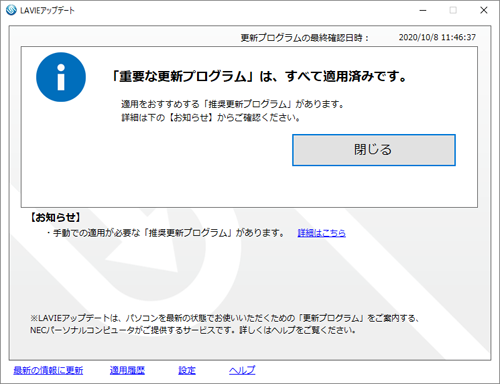The height and width of the screenshot is (384, 500).
Task: Click the blue information icon
Action: click(61, 77)
